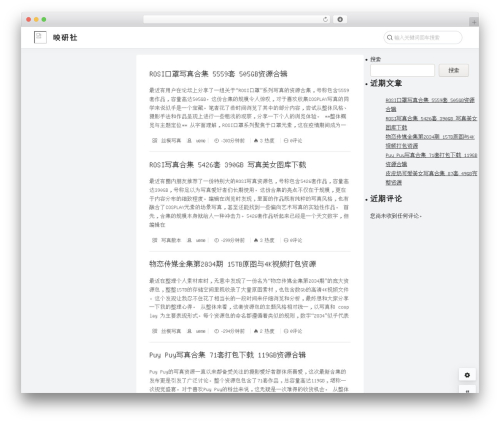This screenshot has height=423, width=500.
Task: Open author uone under the ROSI口罩 post
Action: (201, 141)
